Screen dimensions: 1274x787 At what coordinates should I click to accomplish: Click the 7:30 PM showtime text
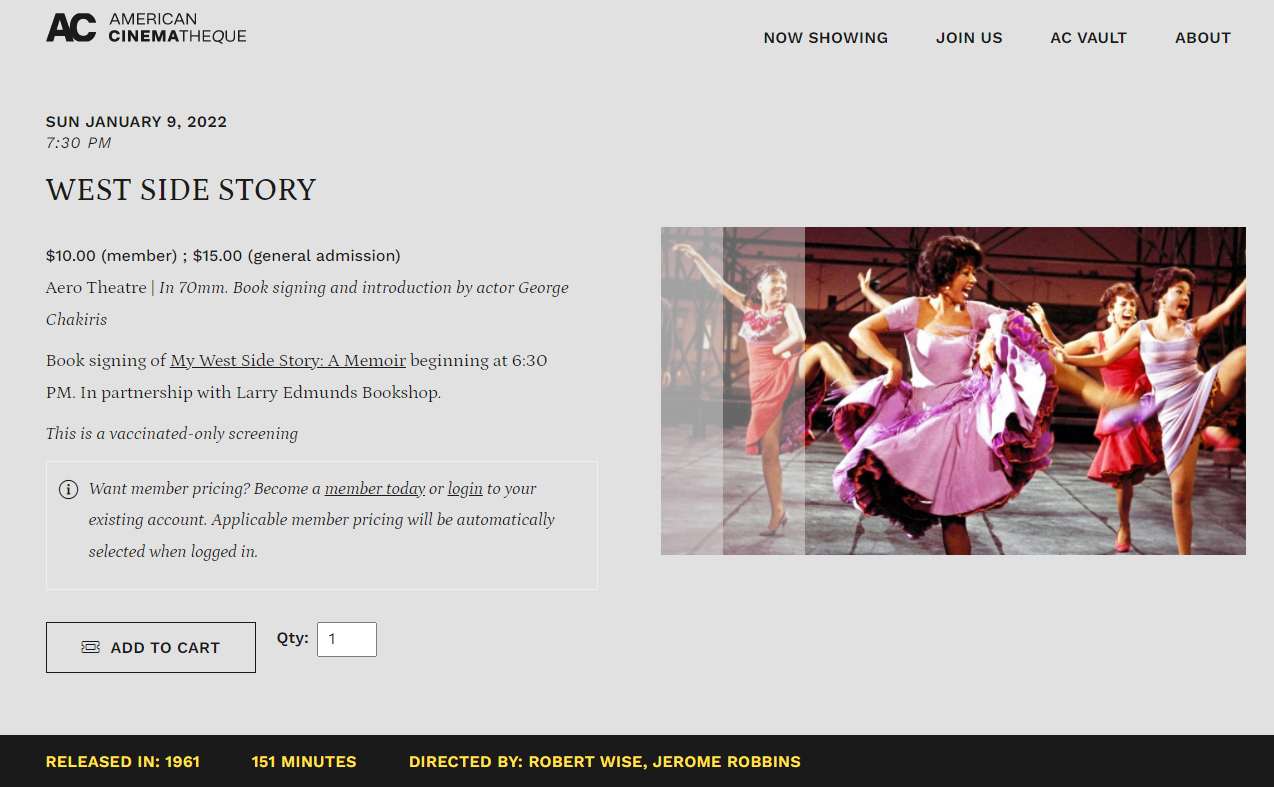point(78,143)
